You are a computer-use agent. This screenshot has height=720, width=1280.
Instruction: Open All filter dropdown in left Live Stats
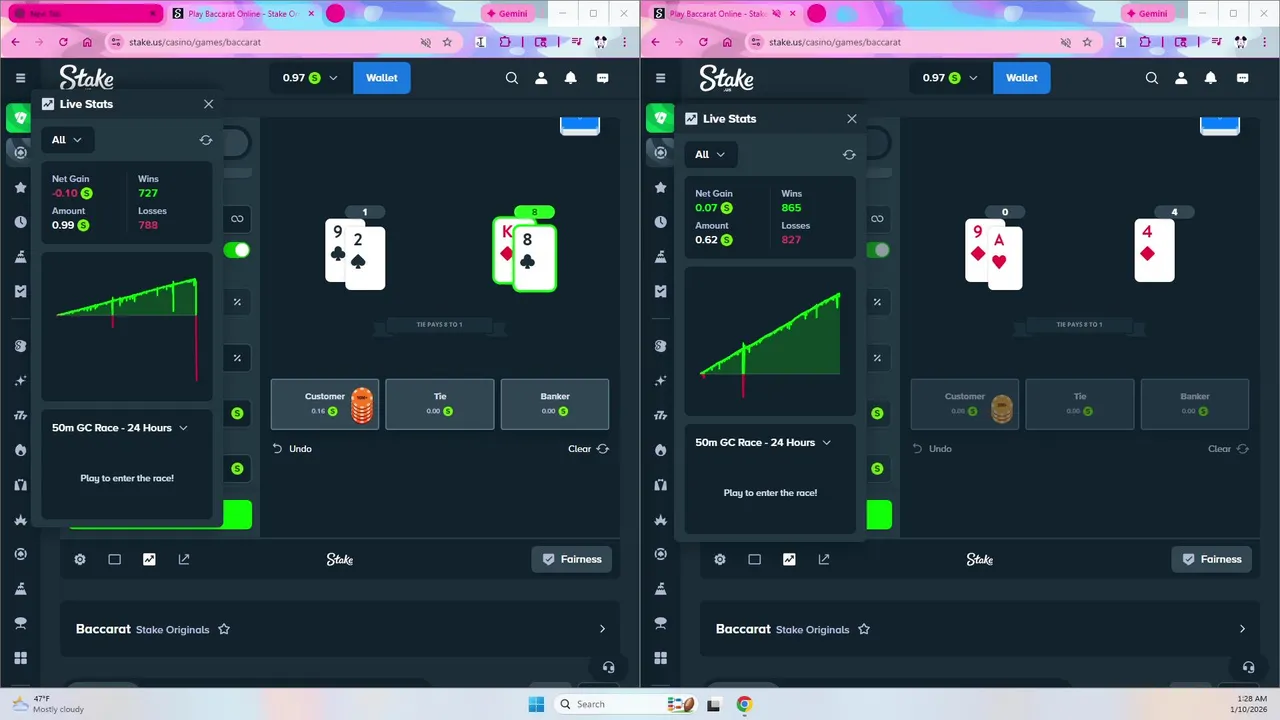tap(68, 140)
